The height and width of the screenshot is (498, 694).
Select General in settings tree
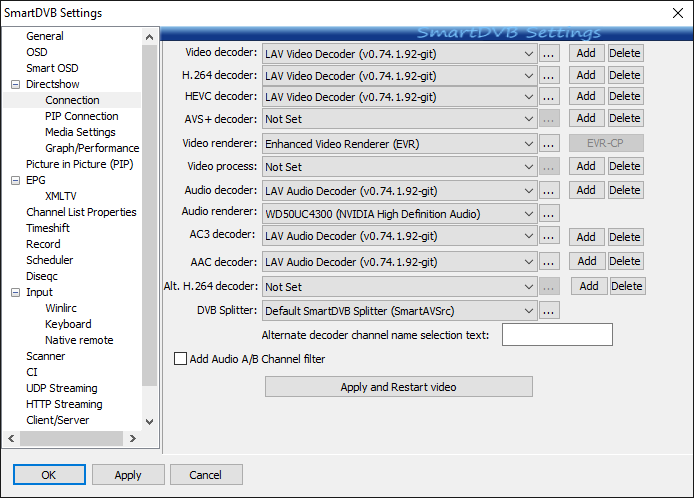[x=45, y=36]
